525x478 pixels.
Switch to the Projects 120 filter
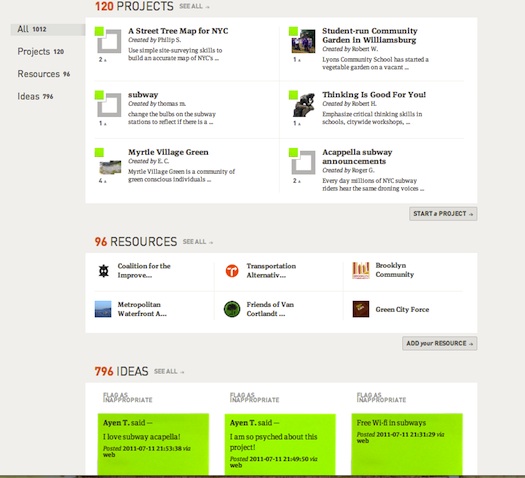41,52
